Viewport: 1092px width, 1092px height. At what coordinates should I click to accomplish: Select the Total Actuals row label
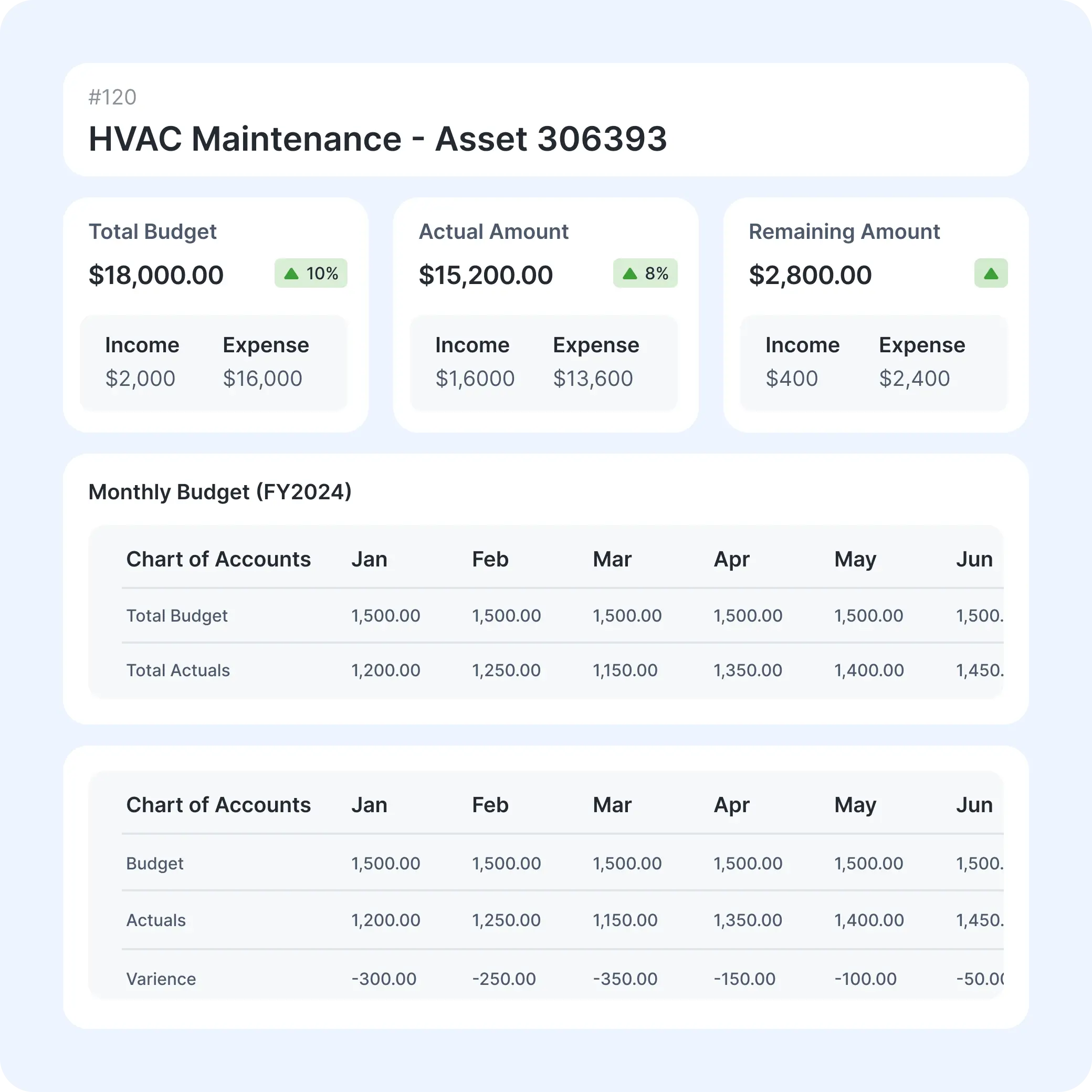click(177, 670)
